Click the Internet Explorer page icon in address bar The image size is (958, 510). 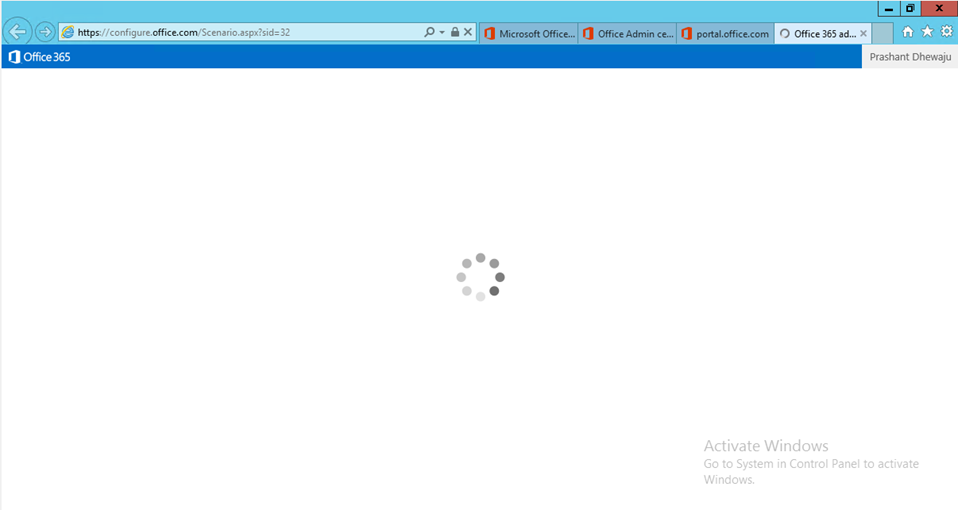coord(68,32)
